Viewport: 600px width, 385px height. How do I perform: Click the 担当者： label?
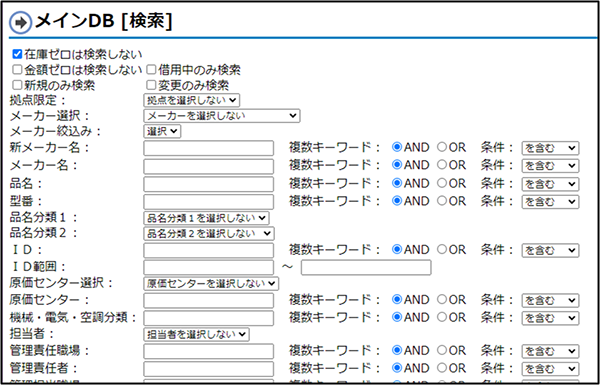(33, 333)
